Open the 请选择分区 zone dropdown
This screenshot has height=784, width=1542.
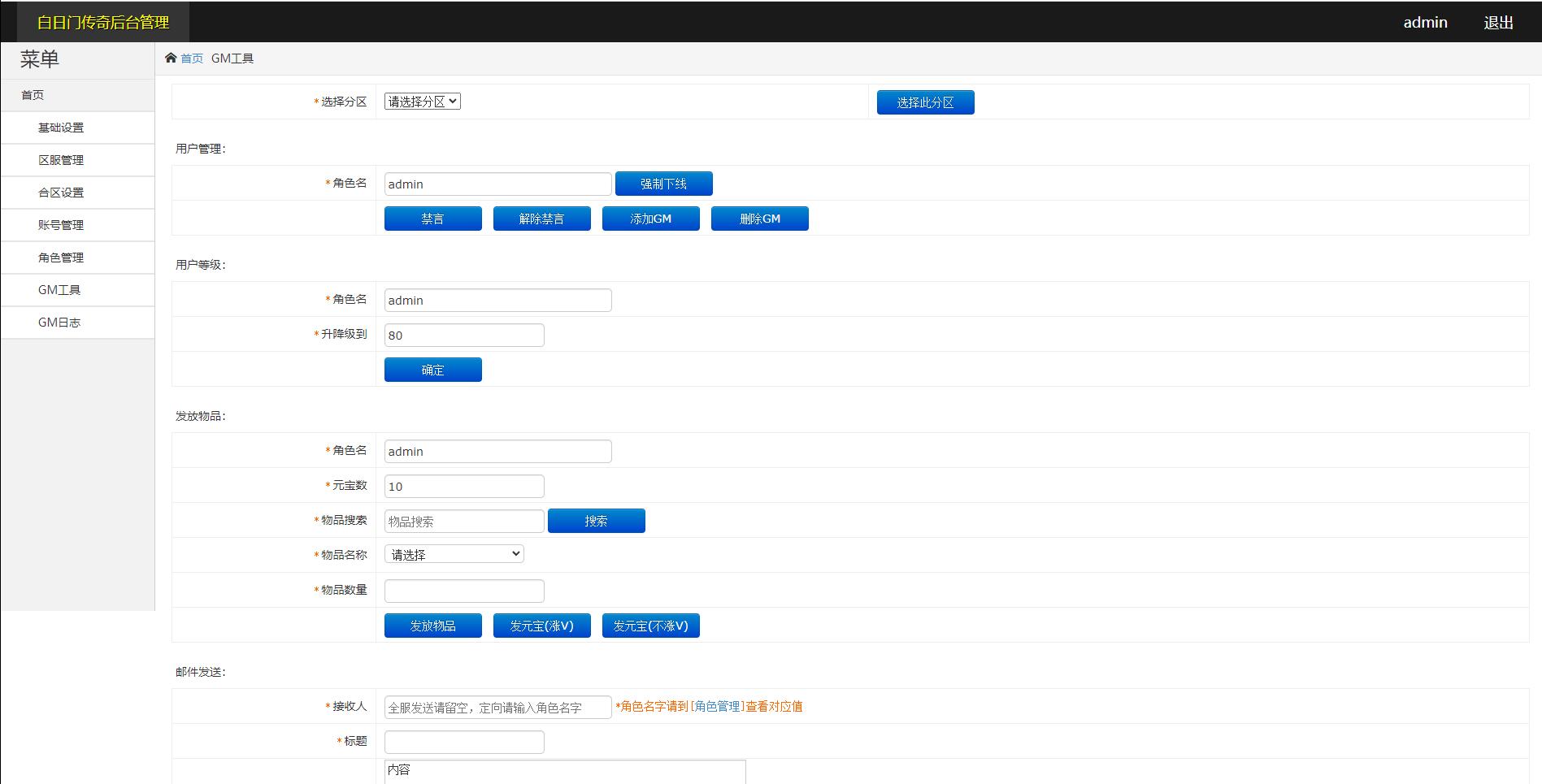tap(421, 101)
